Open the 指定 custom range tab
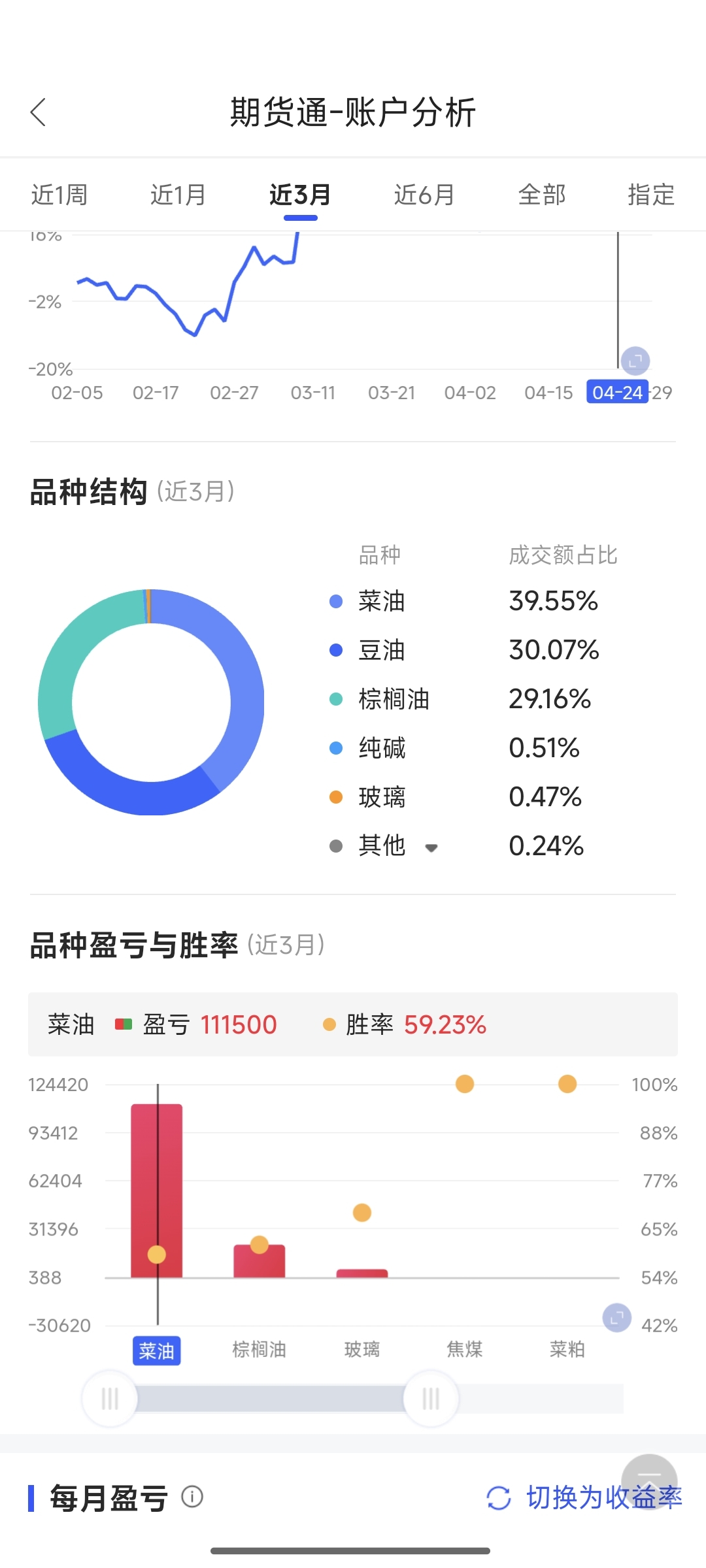 (651, 195)
